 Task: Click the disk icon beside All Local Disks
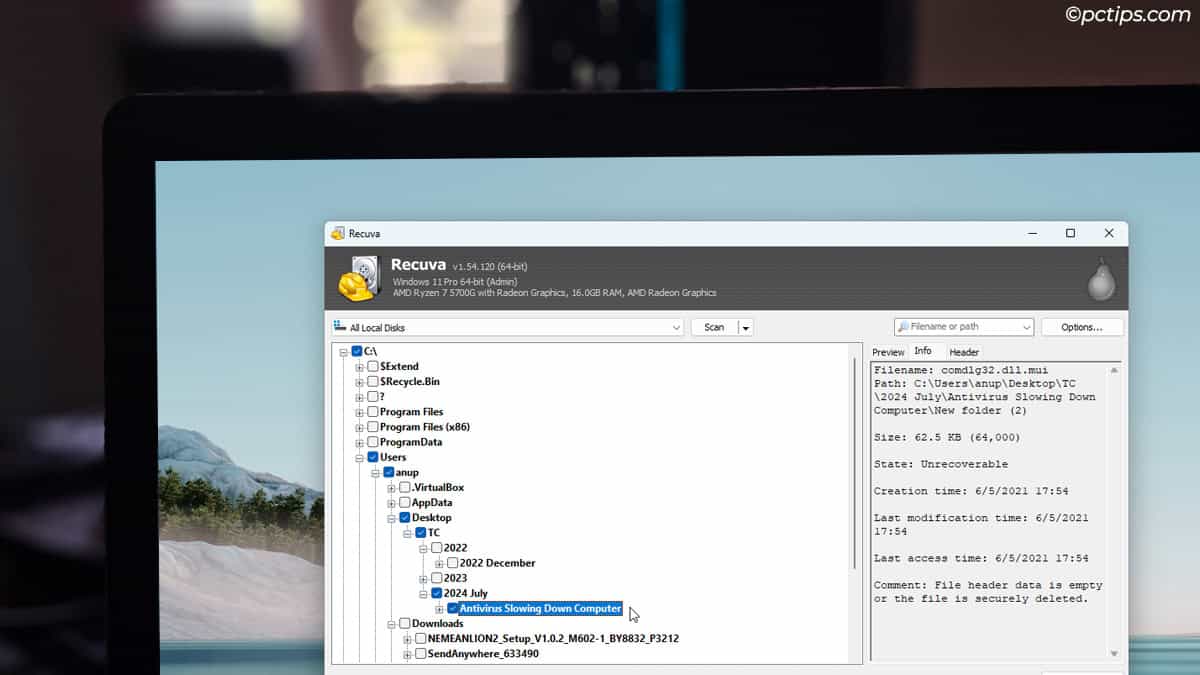pos(341,326)
